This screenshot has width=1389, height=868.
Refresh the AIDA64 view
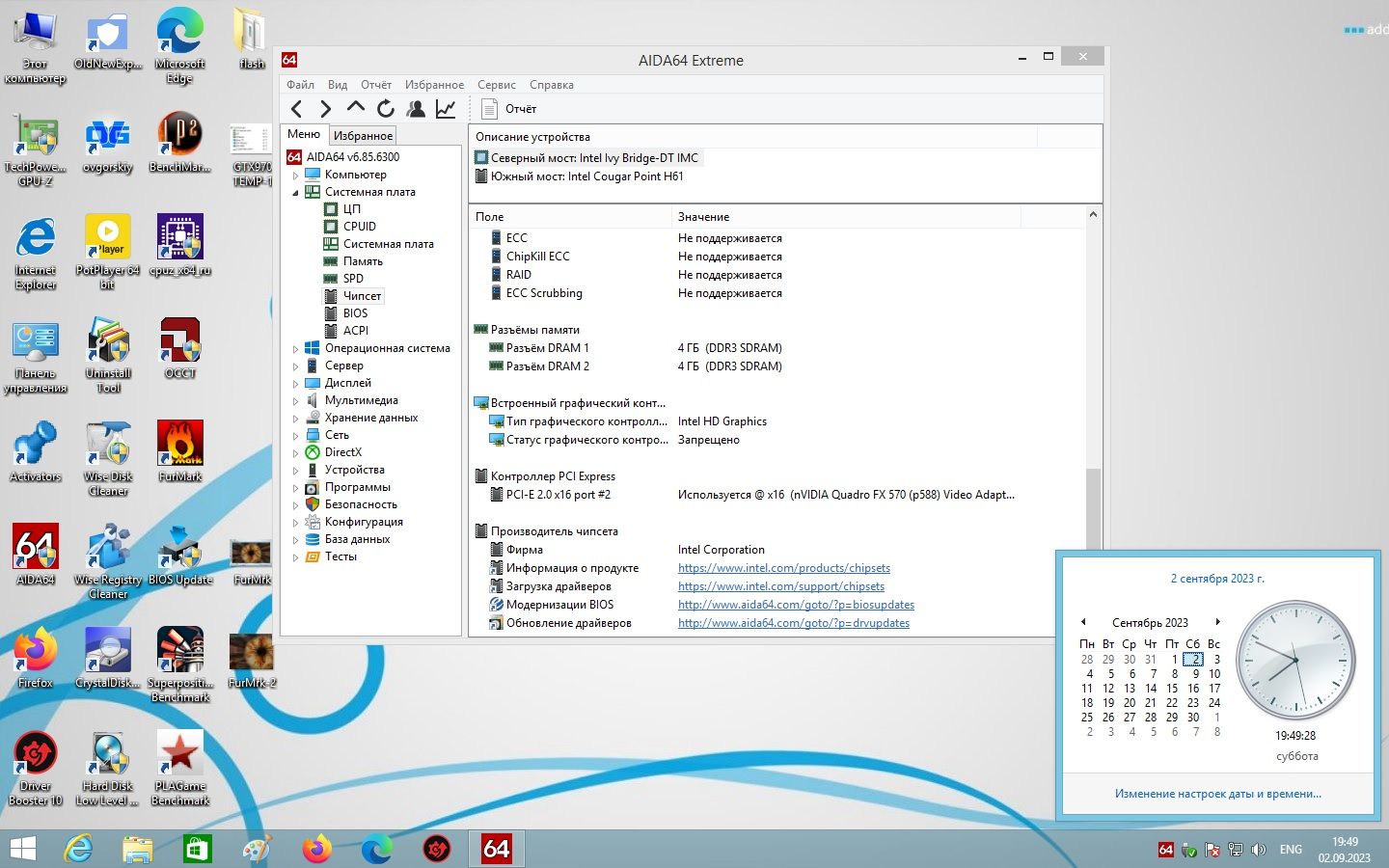(386, 109)
